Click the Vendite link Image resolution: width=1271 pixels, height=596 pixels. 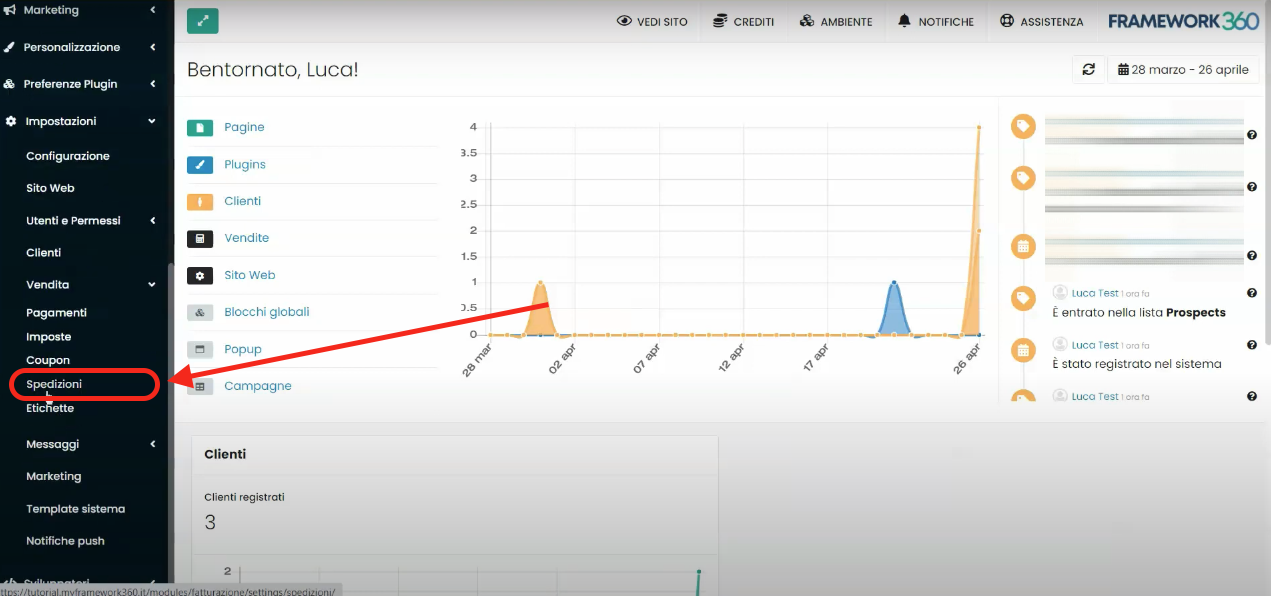247,239
